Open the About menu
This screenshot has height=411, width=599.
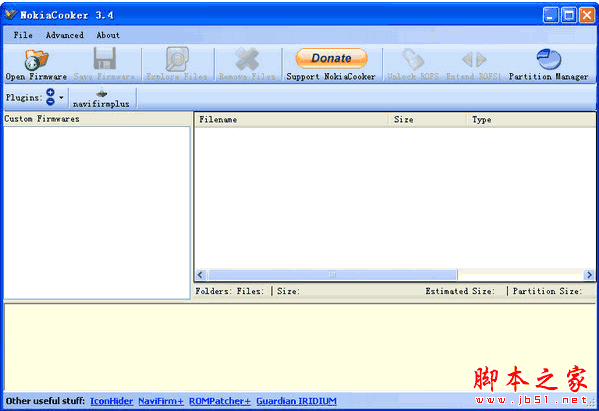(x=108, y=35)
